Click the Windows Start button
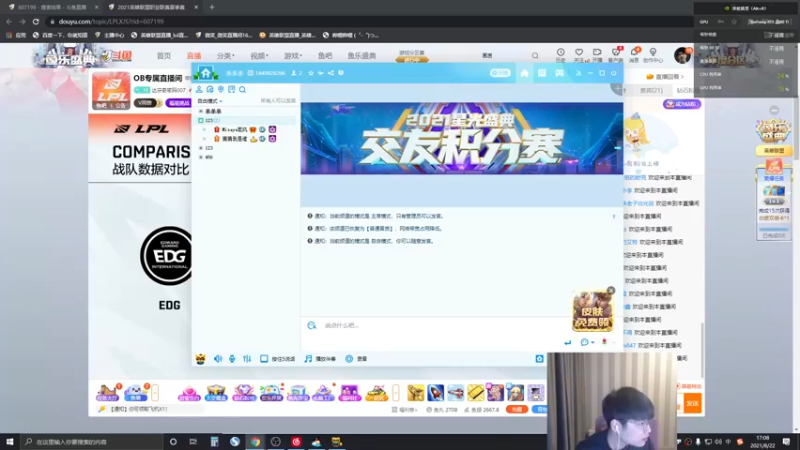 [x=10, y=441]
